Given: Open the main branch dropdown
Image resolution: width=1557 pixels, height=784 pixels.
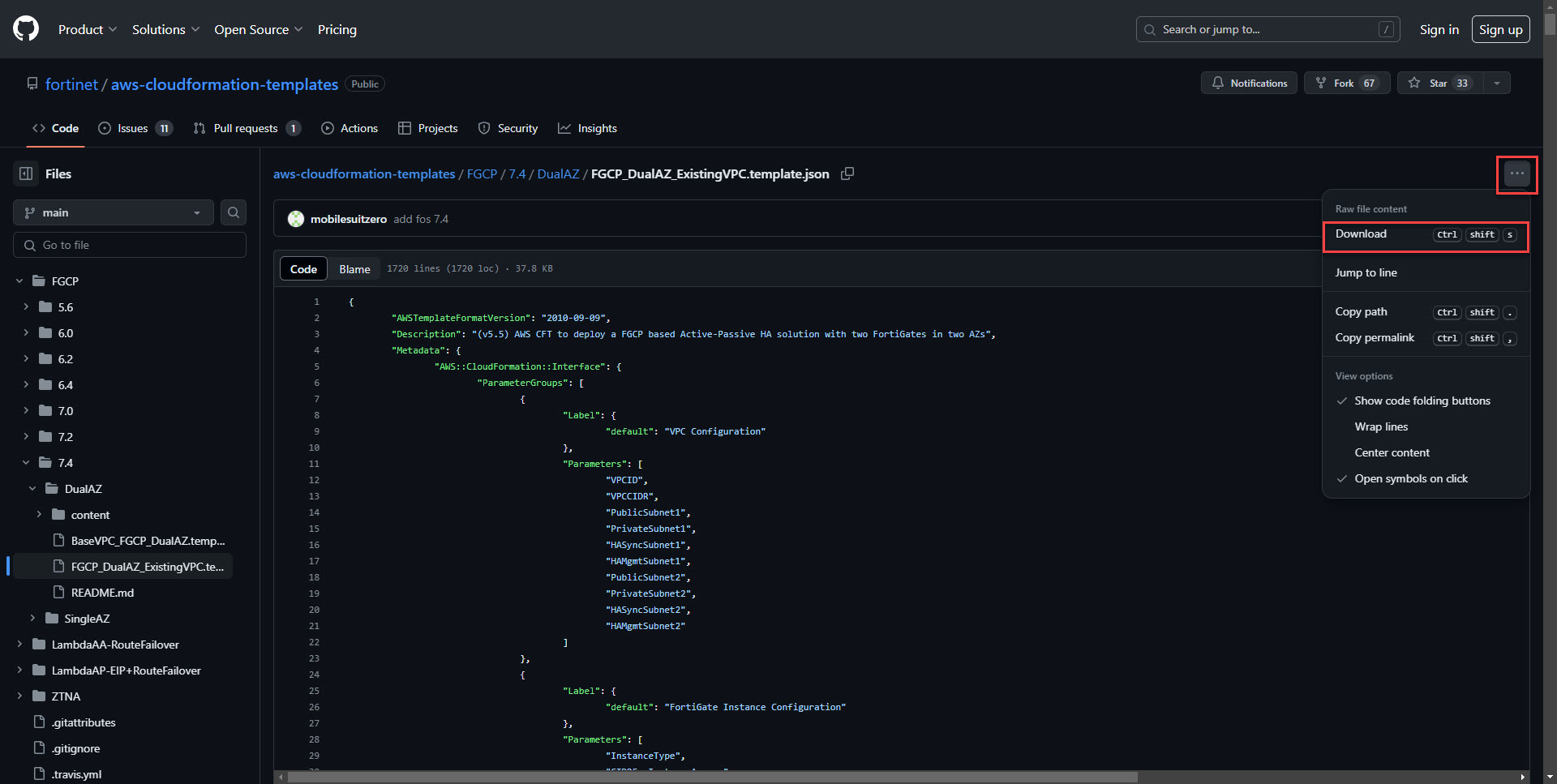Looking at the screenshot, I should (114, 212).
